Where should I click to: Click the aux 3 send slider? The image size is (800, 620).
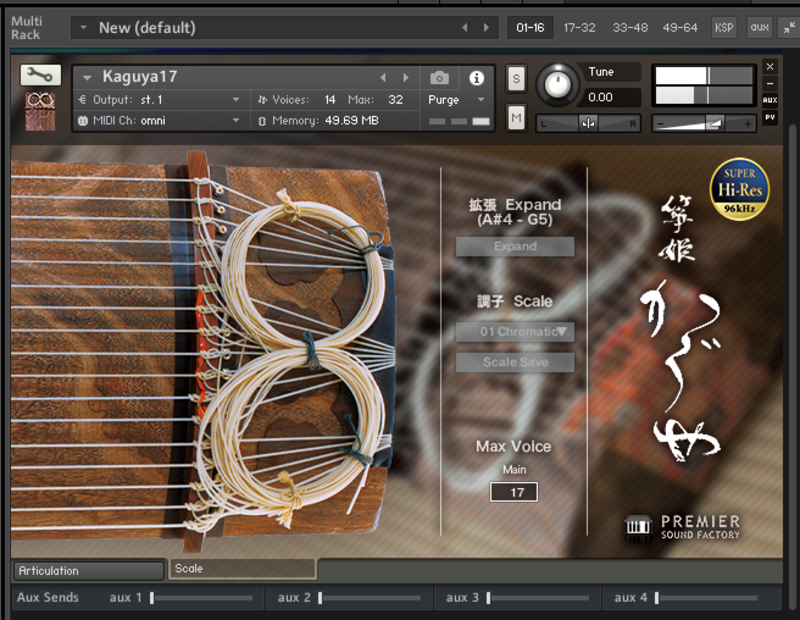coord(488,598)
